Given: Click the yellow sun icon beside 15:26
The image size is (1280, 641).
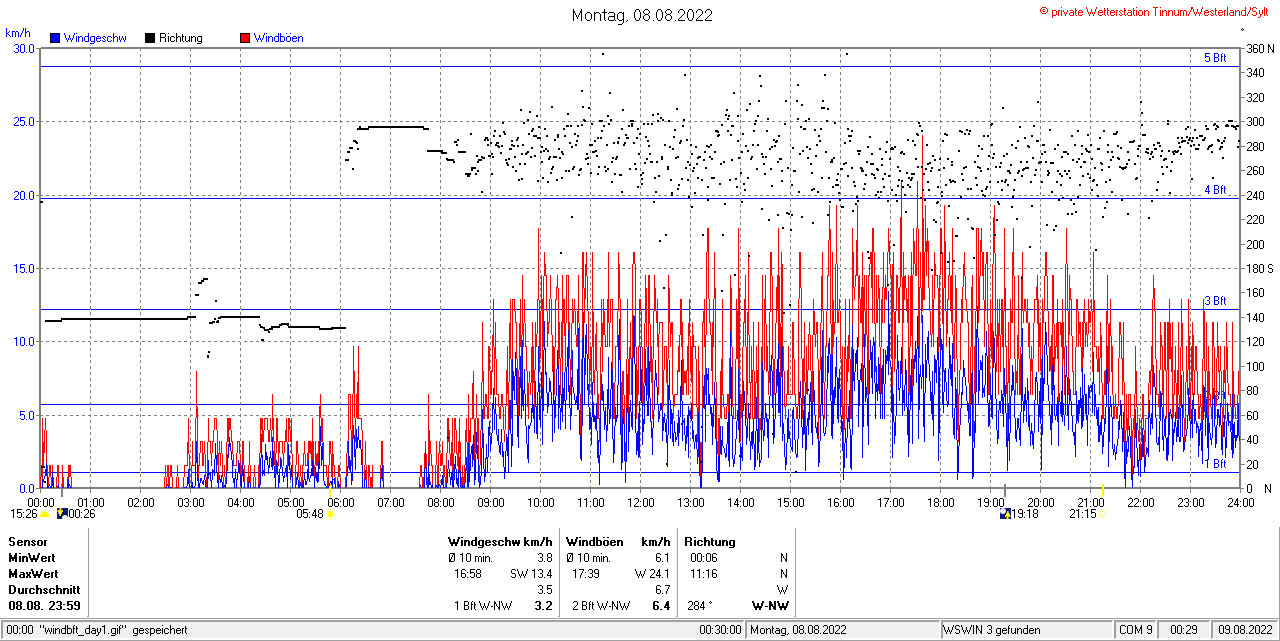Looking at the screenshot, I should point(44,514).
